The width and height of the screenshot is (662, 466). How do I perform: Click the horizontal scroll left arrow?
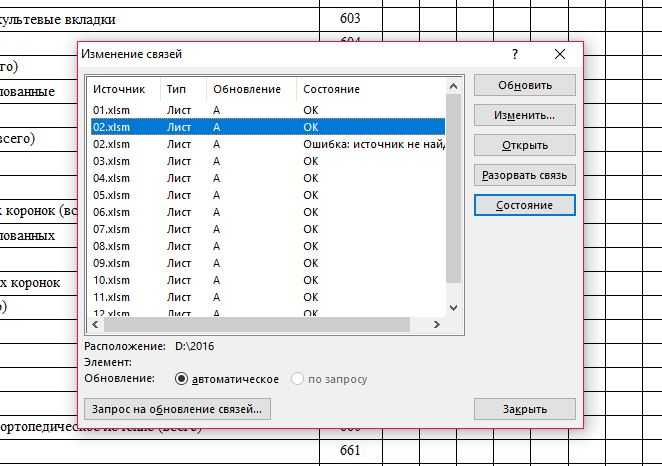[95, 324]
